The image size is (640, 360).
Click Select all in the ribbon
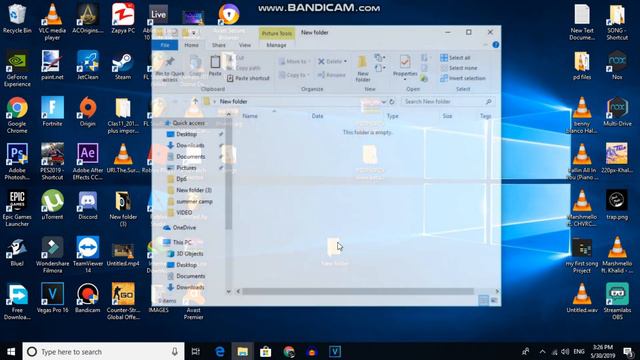pos(455,58)
